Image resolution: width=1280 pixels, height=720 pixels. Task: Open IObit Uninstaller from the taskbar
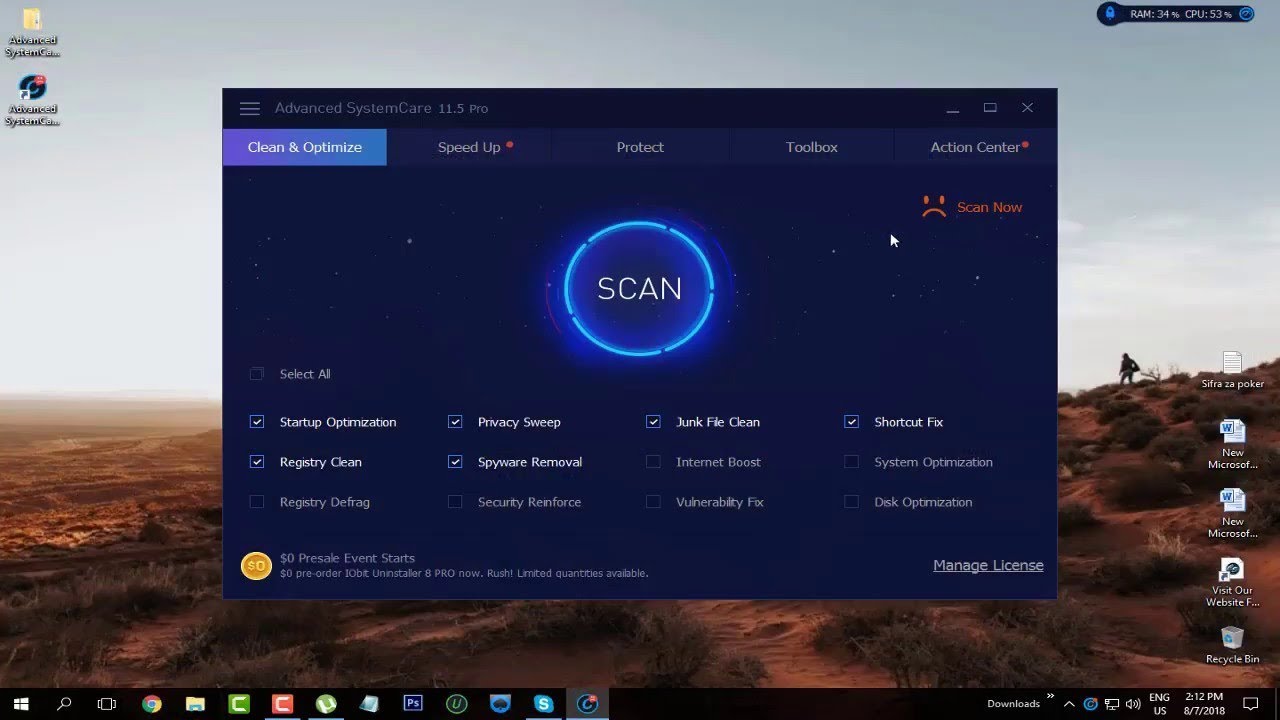tap(457, 704)
